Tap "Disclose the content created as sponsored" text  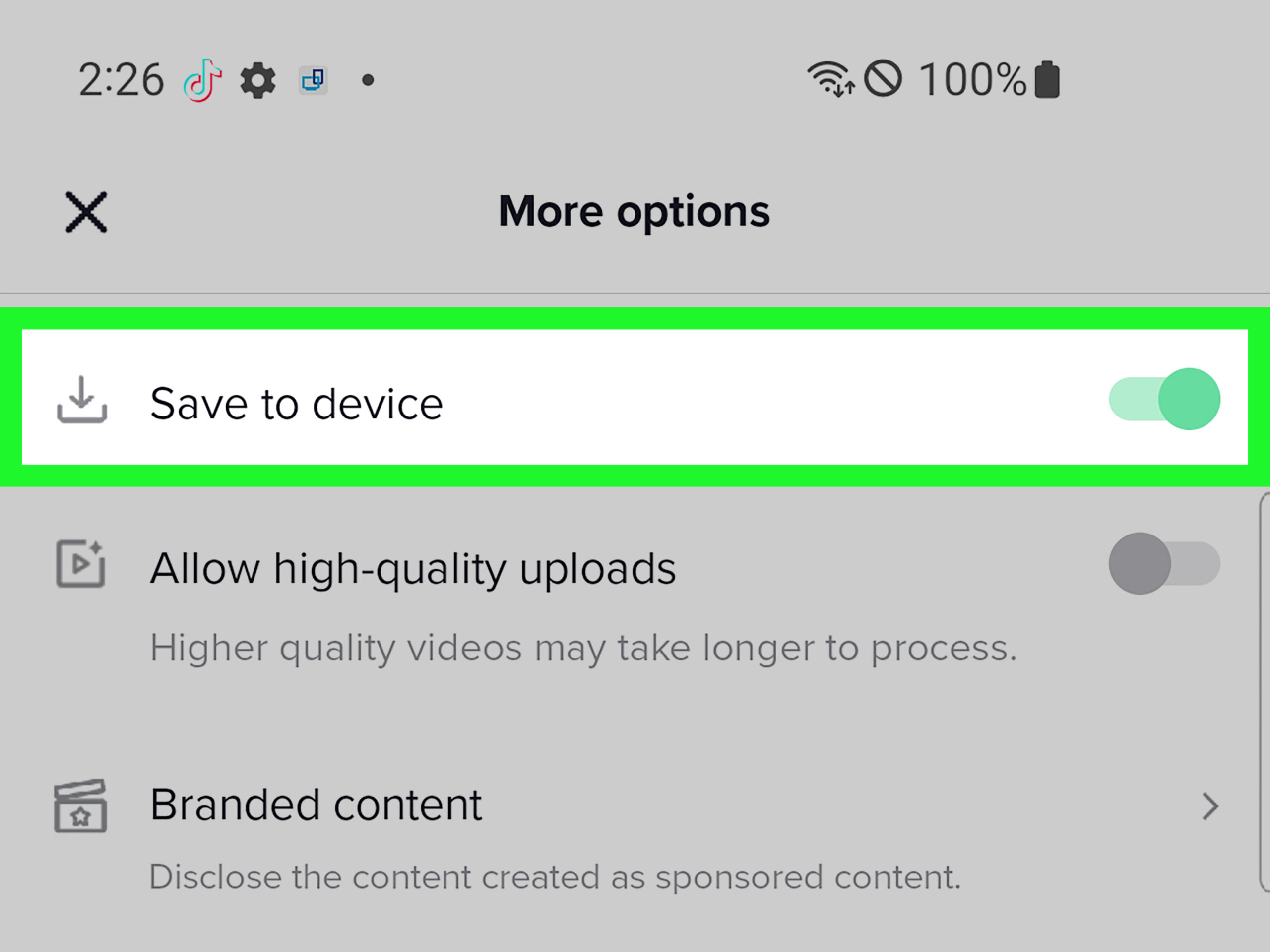click(555, 877)
